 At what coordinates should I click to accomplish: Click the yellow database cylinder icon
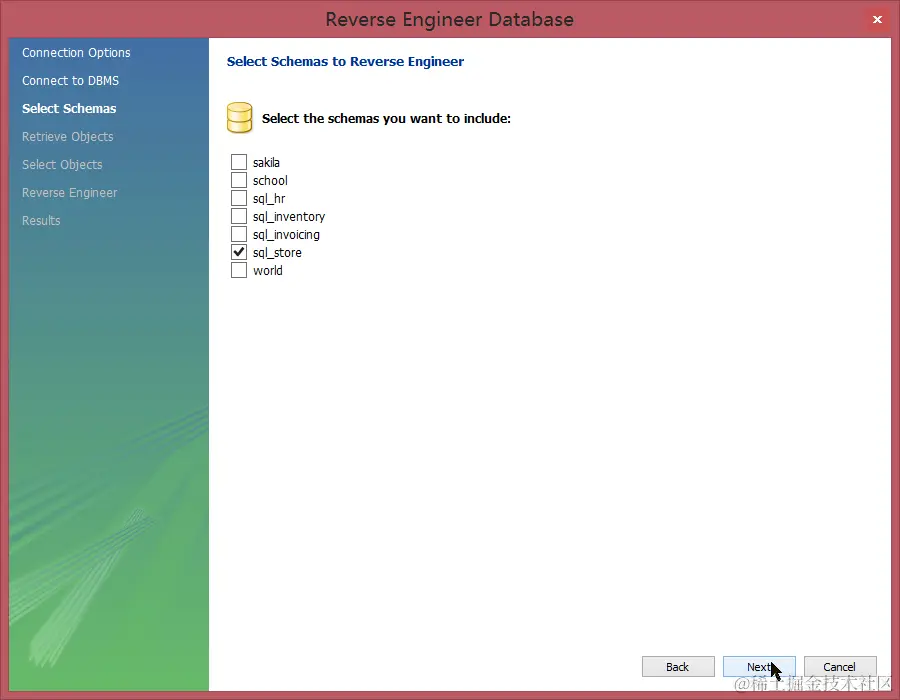click(x=239, y=118)
